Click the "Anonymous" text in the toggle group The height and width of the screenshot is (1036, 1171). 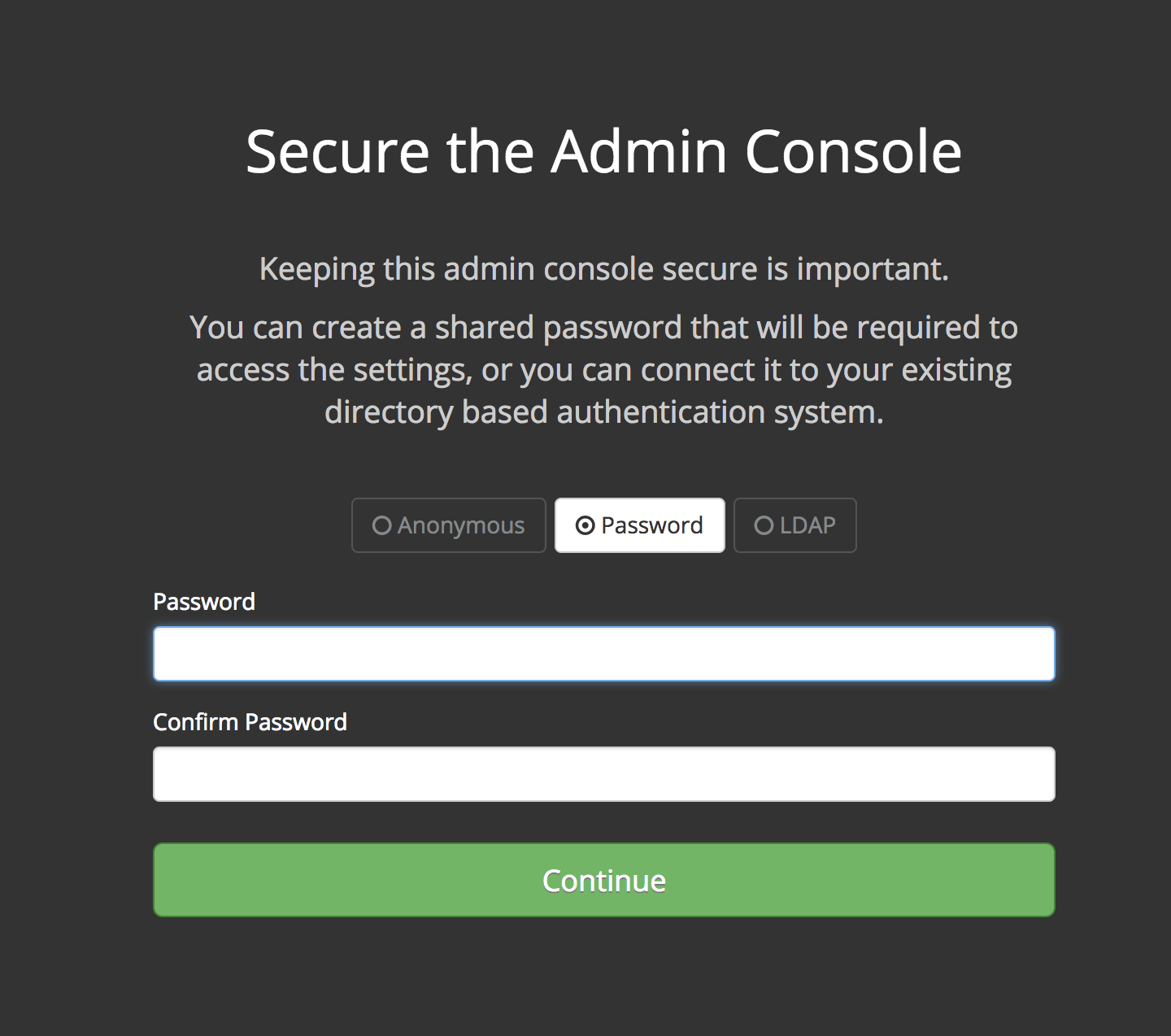461,526
